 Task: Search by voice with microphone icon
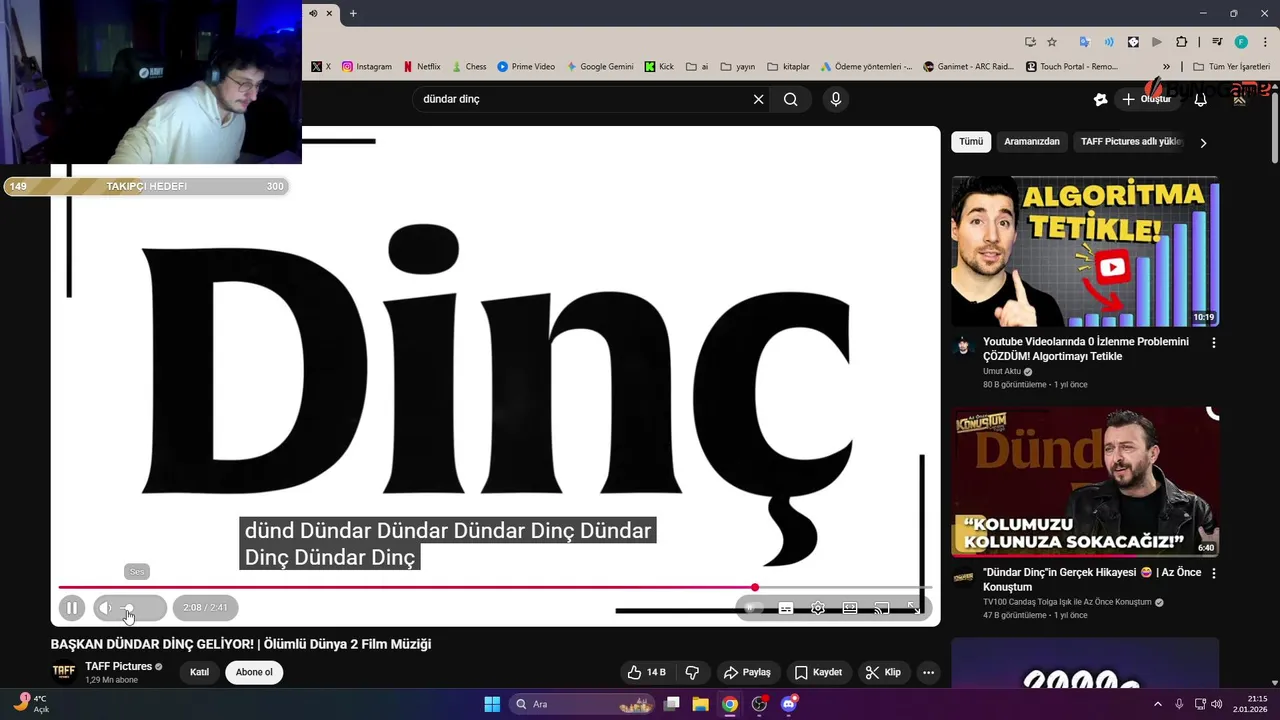pos(836,99)
